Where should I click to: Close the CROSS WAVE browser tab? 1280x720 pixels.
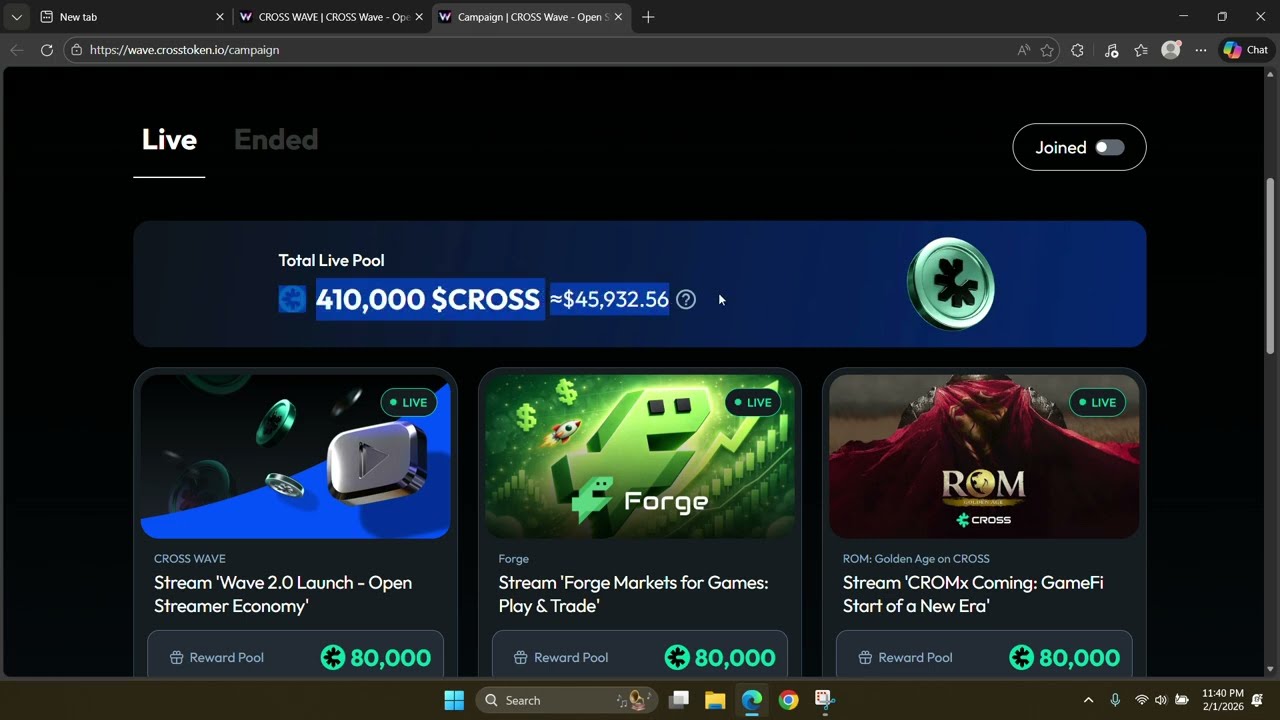[419, 17]
